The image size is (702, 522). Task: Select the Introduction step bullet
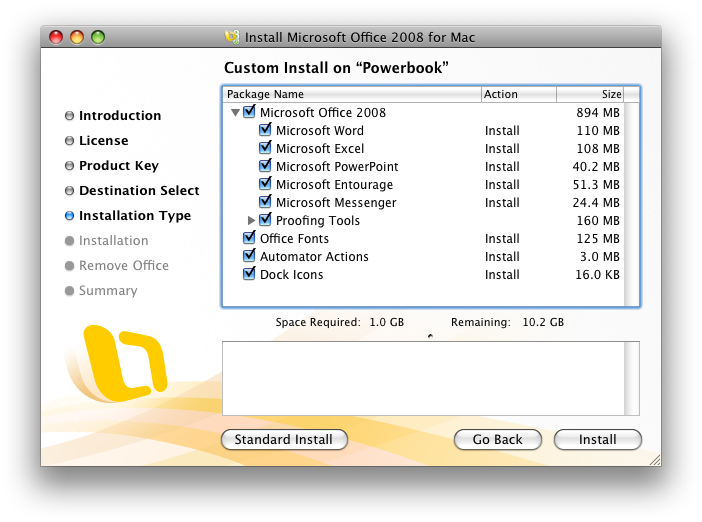coord(69,116)
